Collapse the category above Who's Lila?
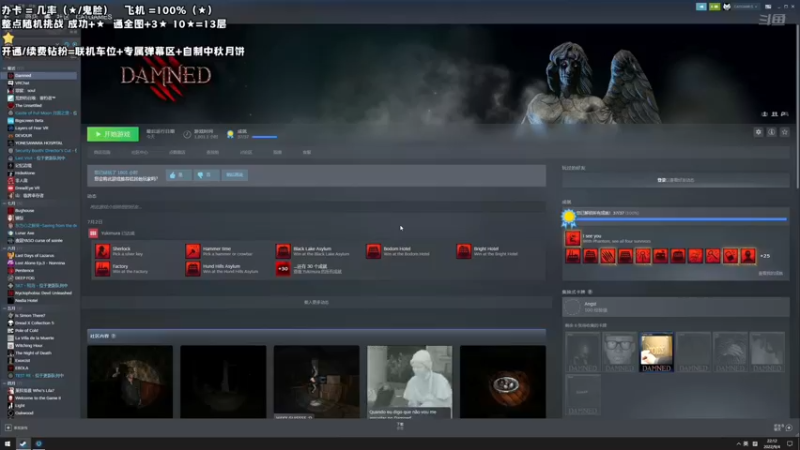The width and height of the screenshot is (800, 450). (x=5, y=383)
